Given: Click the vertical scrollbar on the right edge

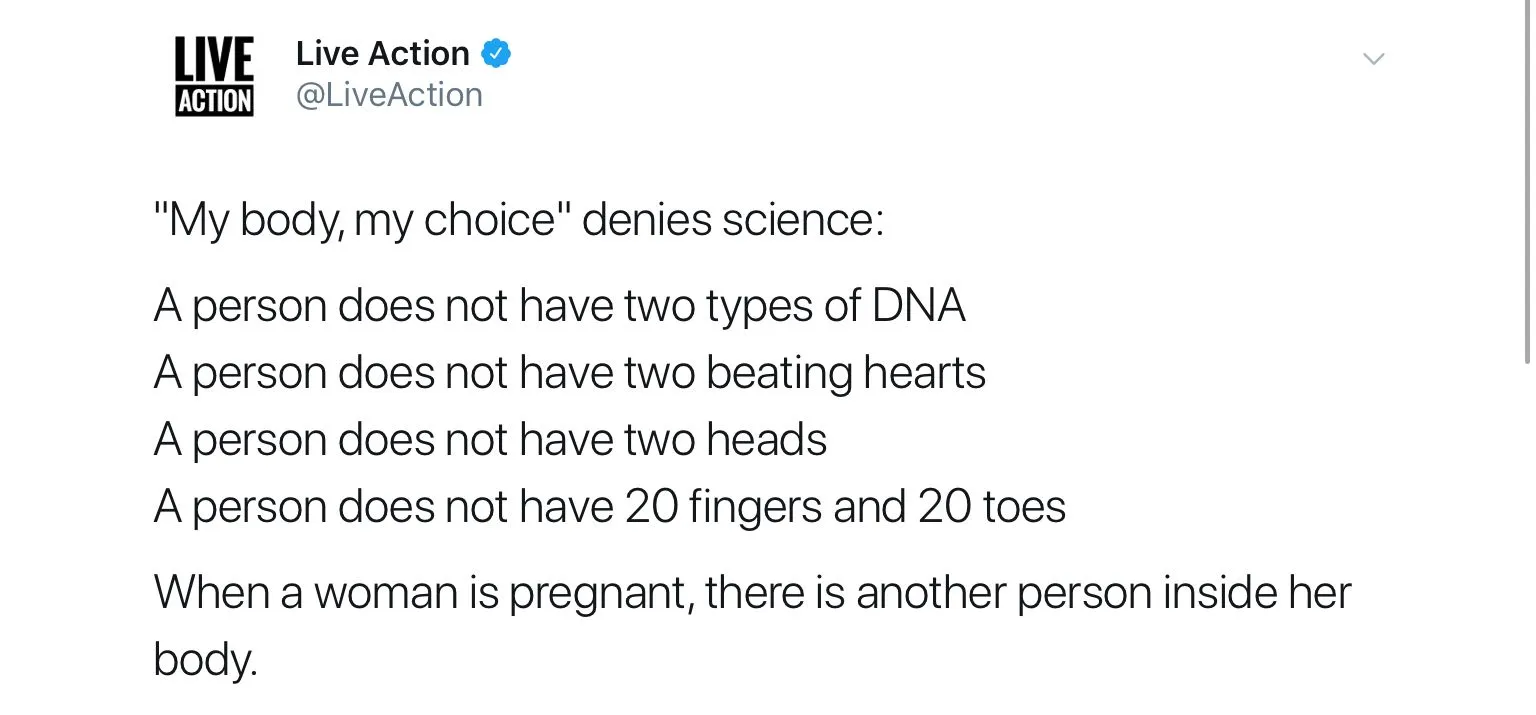Looking at the screenshot, I should [1529, 180].
